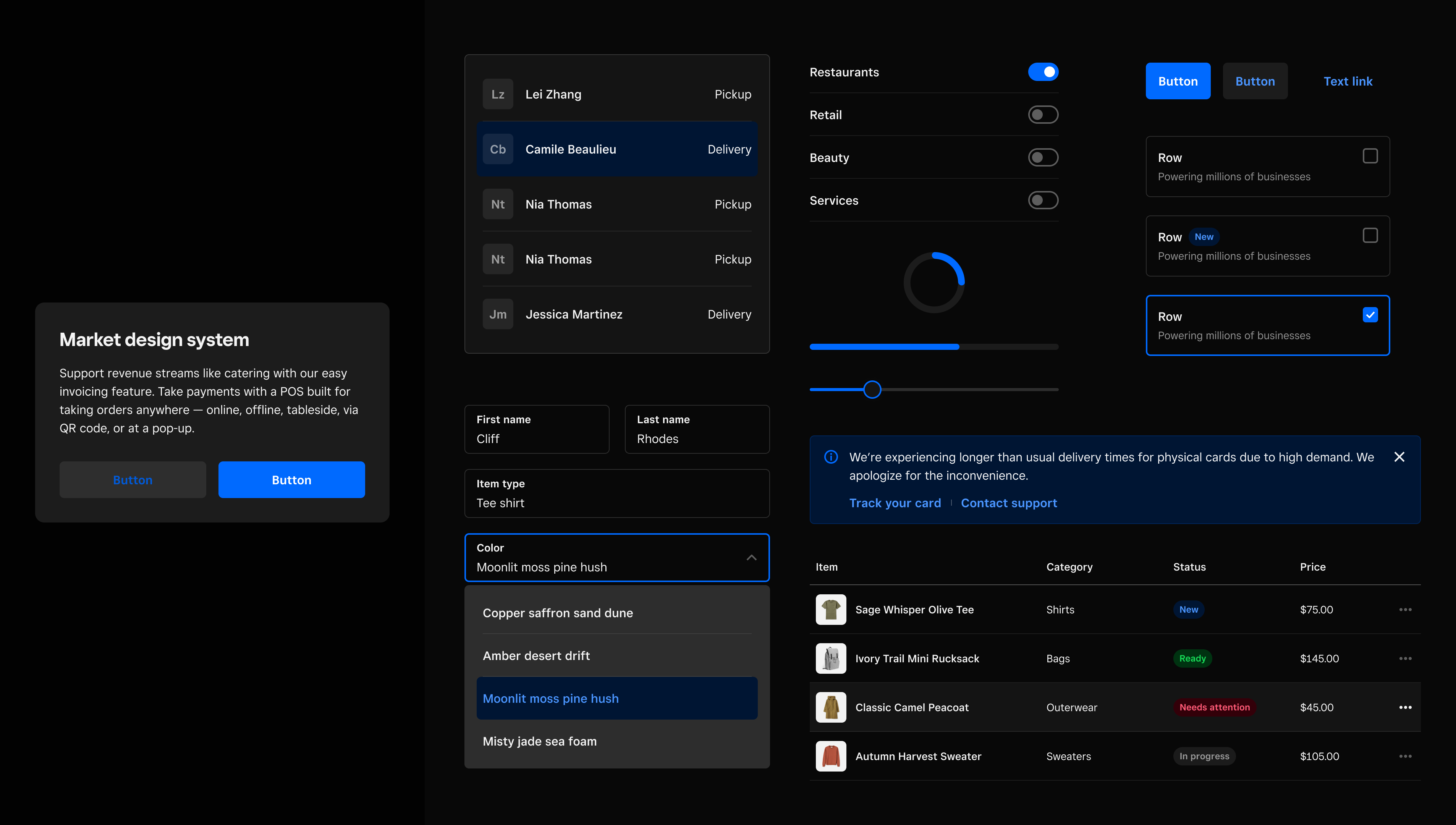Dismiss the delivery times banner

click(x=1399, y=457)
